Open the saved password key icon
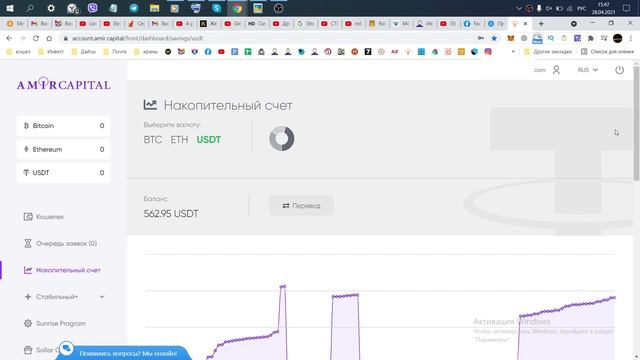Viewport: 640px width, 360px height. 481,38
